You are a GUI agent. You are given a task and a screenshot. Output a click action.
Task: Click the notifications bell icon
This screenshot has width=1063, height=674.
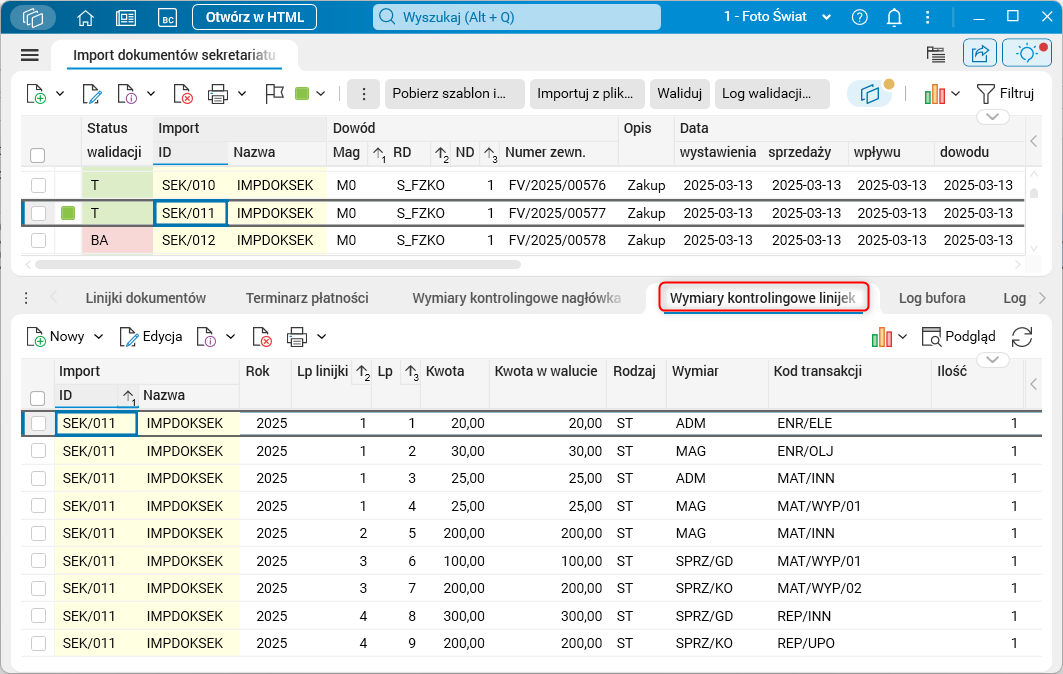pos(894,17)
